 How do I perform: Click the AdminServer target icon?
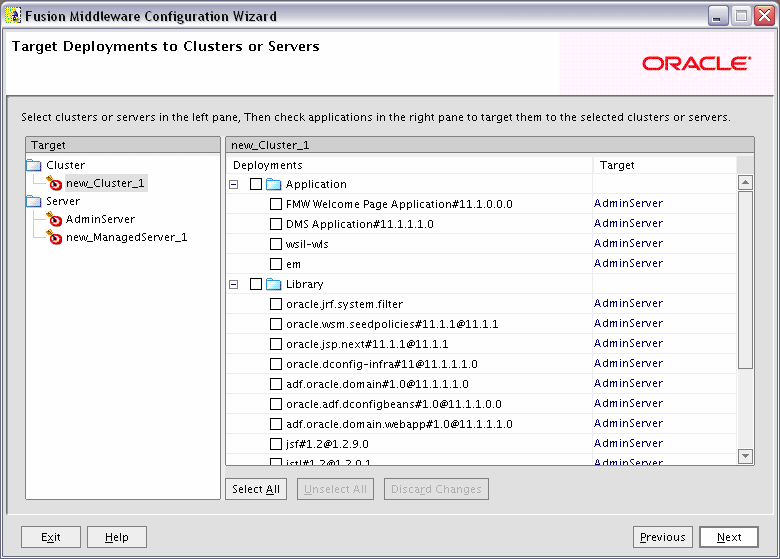(54, 219)
